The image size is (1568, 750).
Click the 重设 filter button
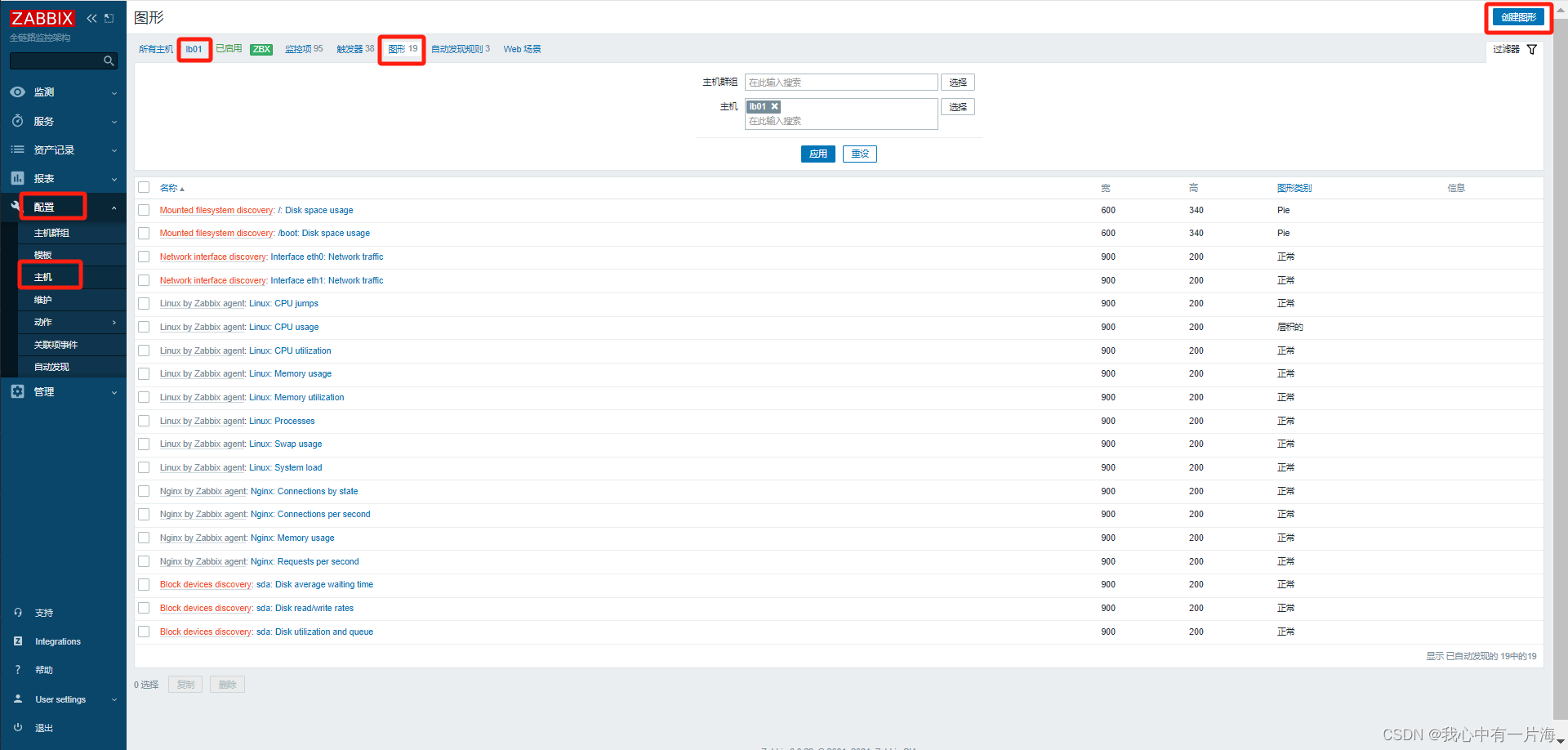click(860, 154)
